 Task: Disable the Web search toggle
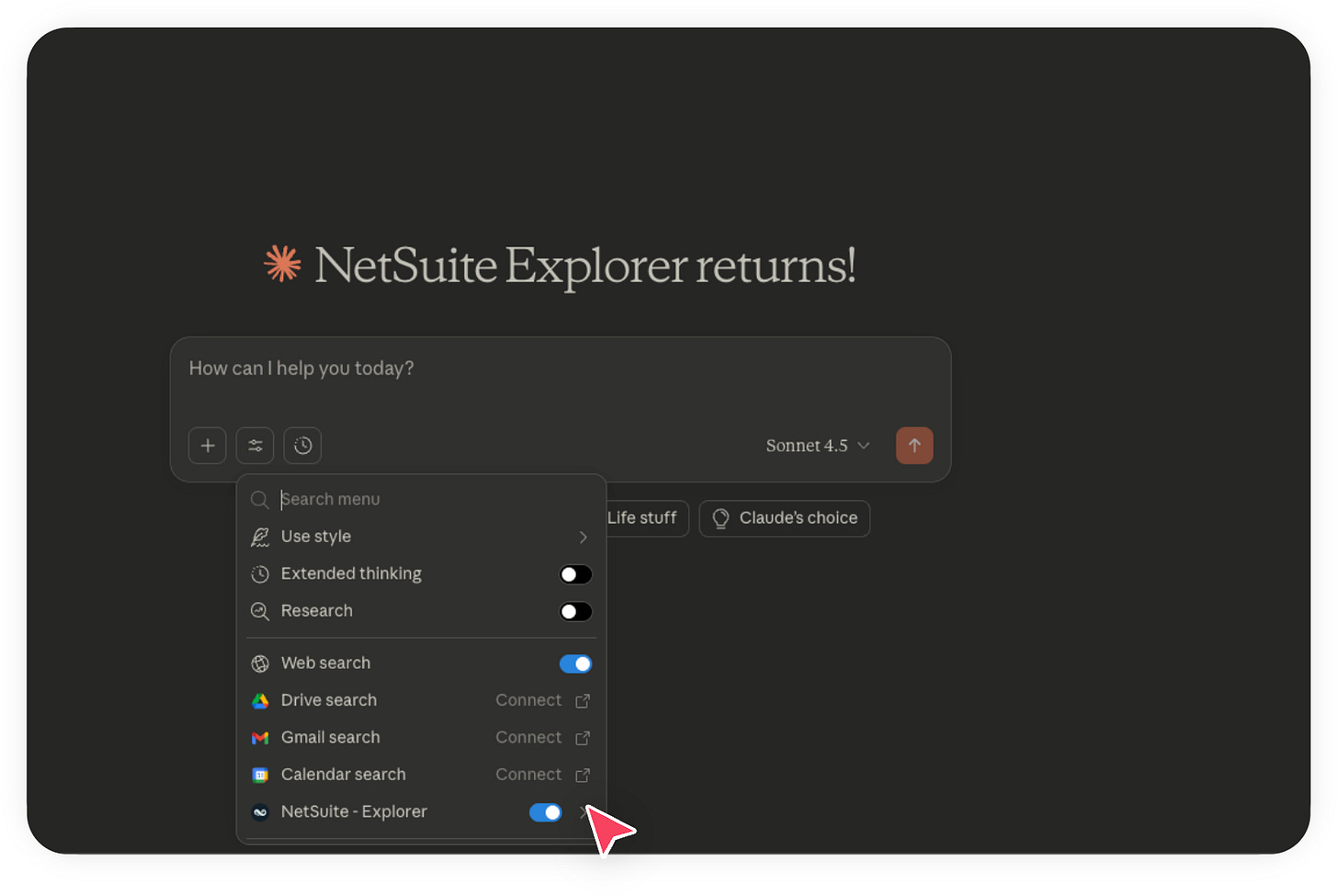pos(576,663)
